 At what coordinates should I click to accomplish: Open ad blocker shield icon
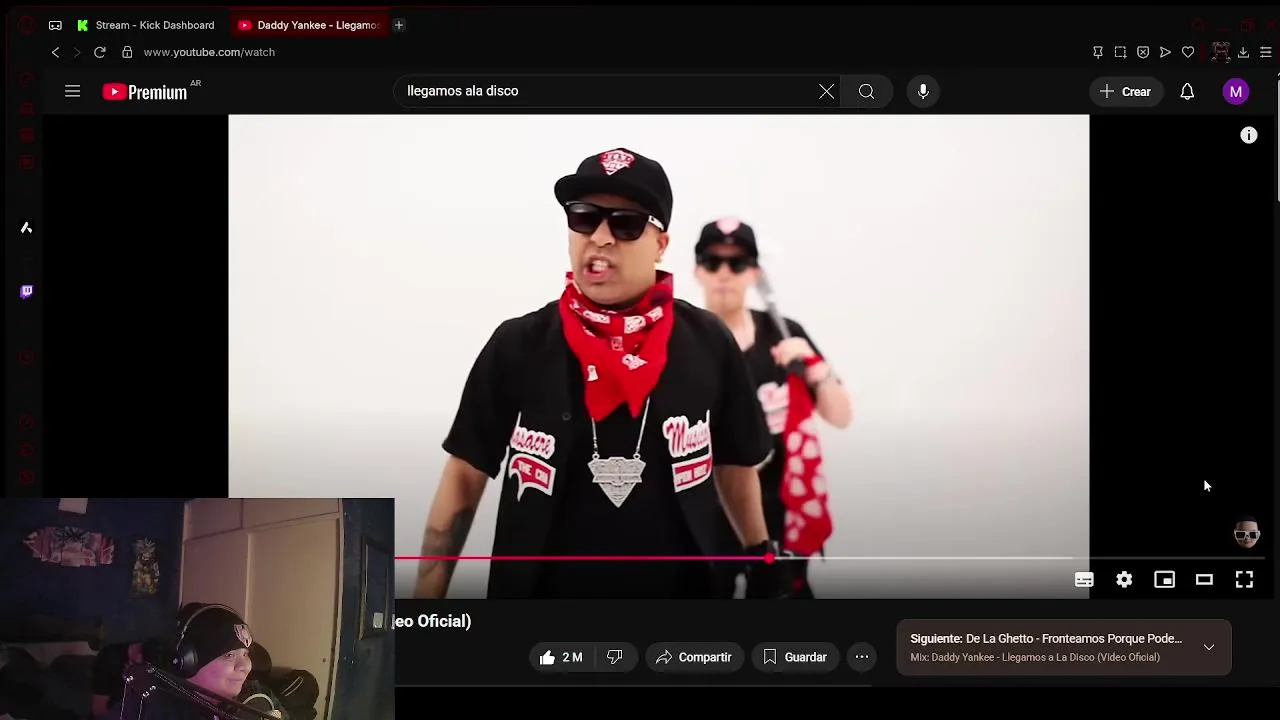click(1143, 52)
